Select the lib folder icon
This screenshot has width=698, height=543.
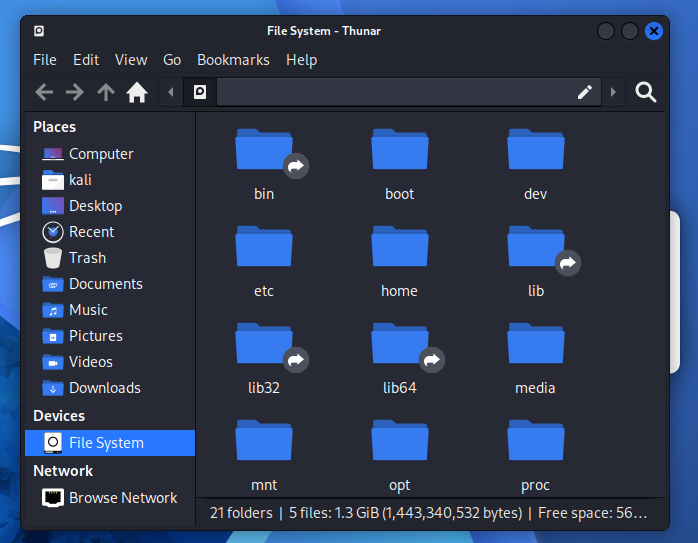click(536, 247)
